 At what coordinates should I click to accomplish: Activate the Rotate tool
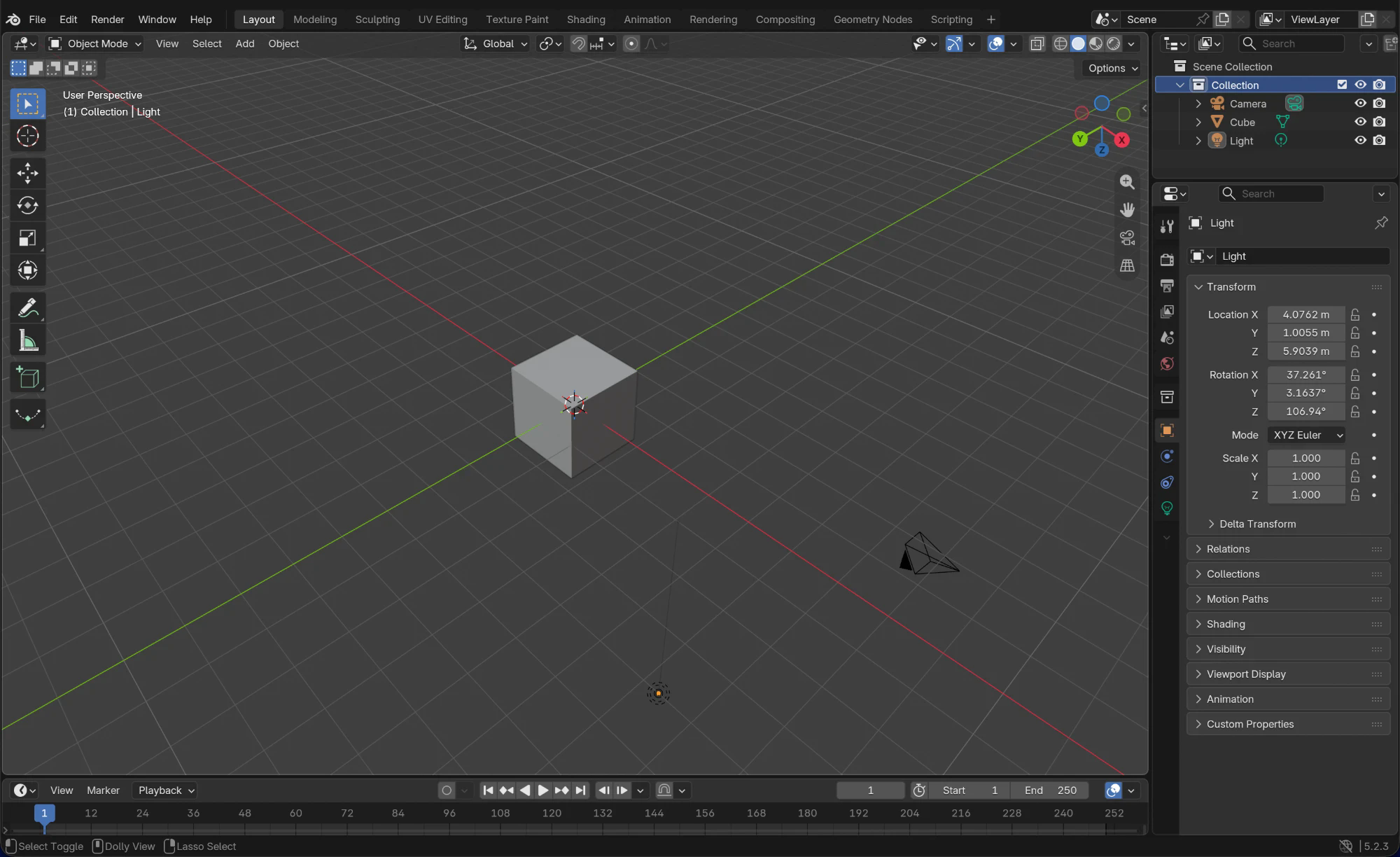[27, 205]
